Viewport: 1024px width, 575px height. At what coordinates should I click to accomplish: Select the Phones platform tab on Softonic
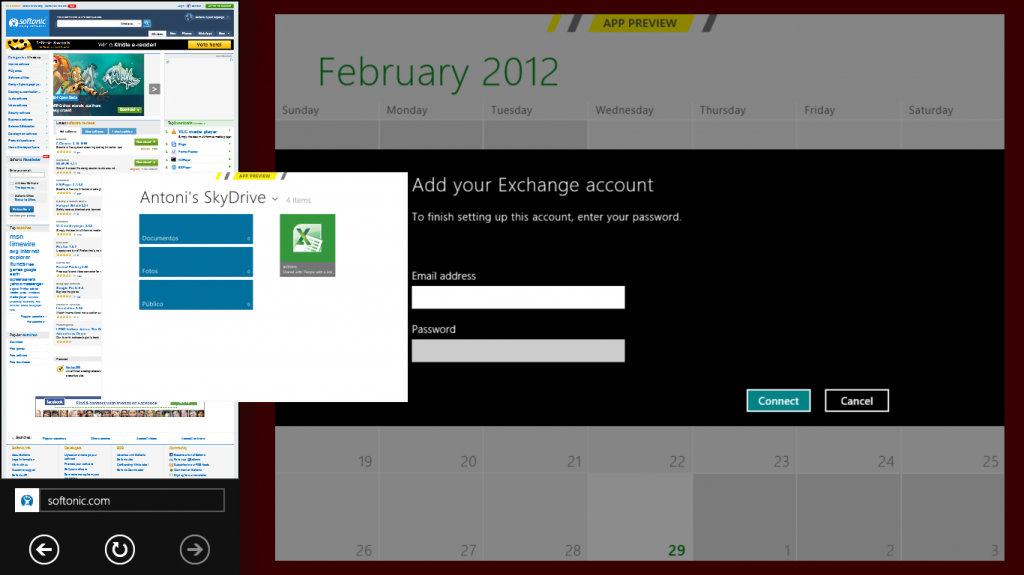tap(187, 33)
